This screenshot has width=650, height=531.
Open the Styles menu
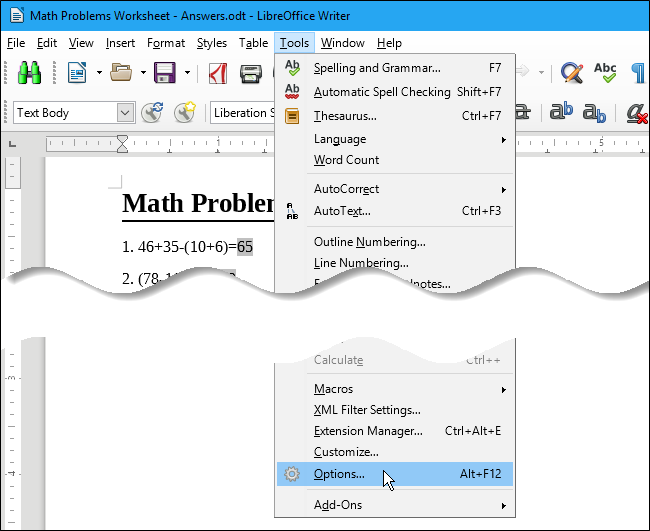tap(212, 43)
